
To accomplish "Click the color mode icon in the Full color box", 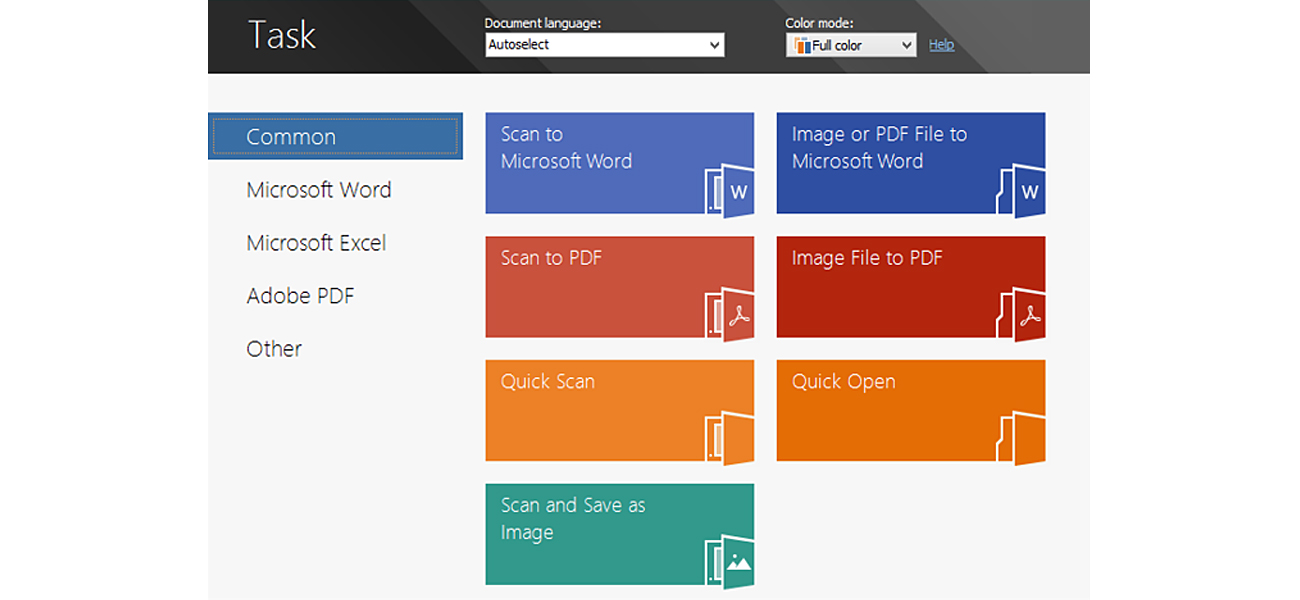I will coord(802,45).
